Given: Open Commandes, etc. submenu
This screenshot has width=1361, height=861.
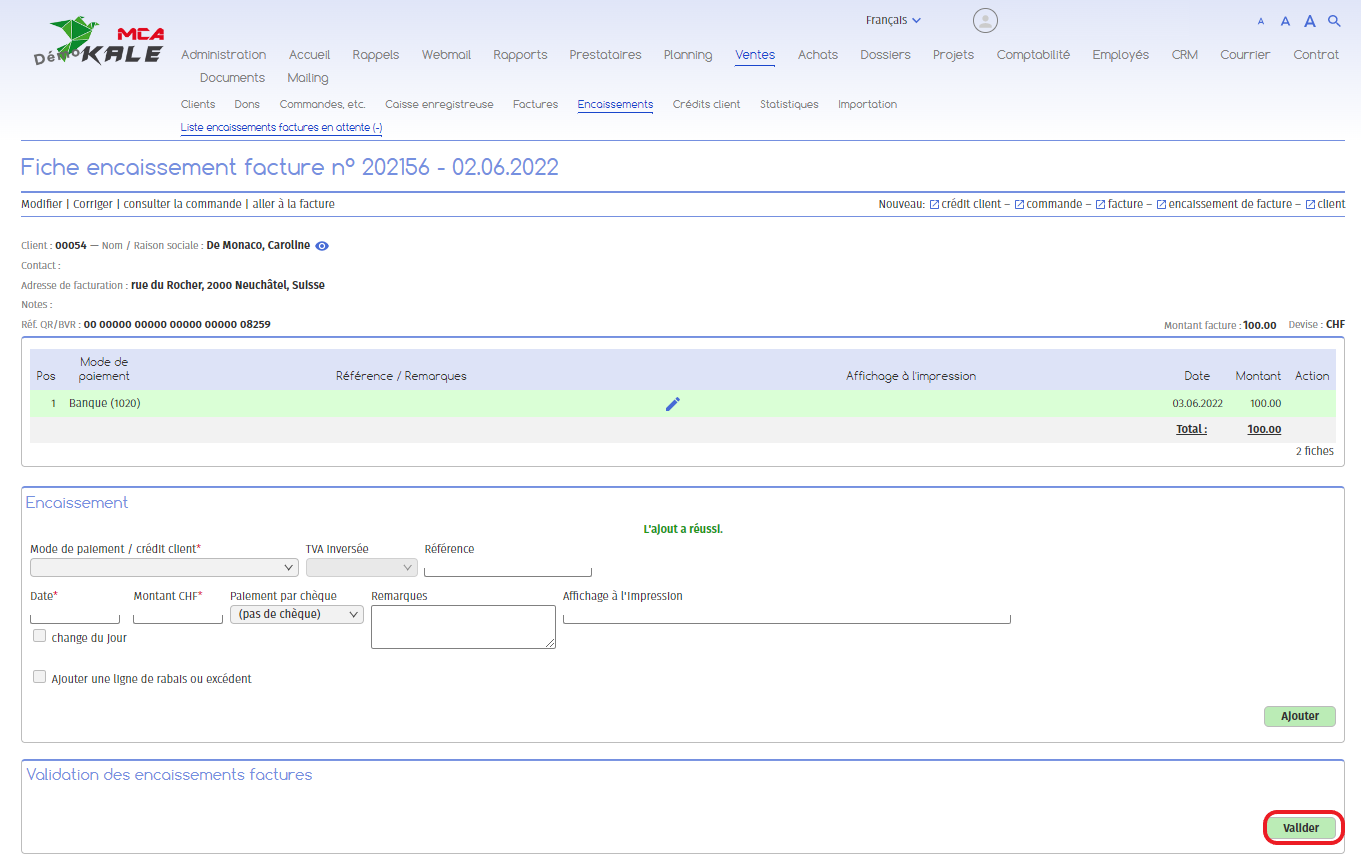Looking at the screenshot, I should pos(322,104).
